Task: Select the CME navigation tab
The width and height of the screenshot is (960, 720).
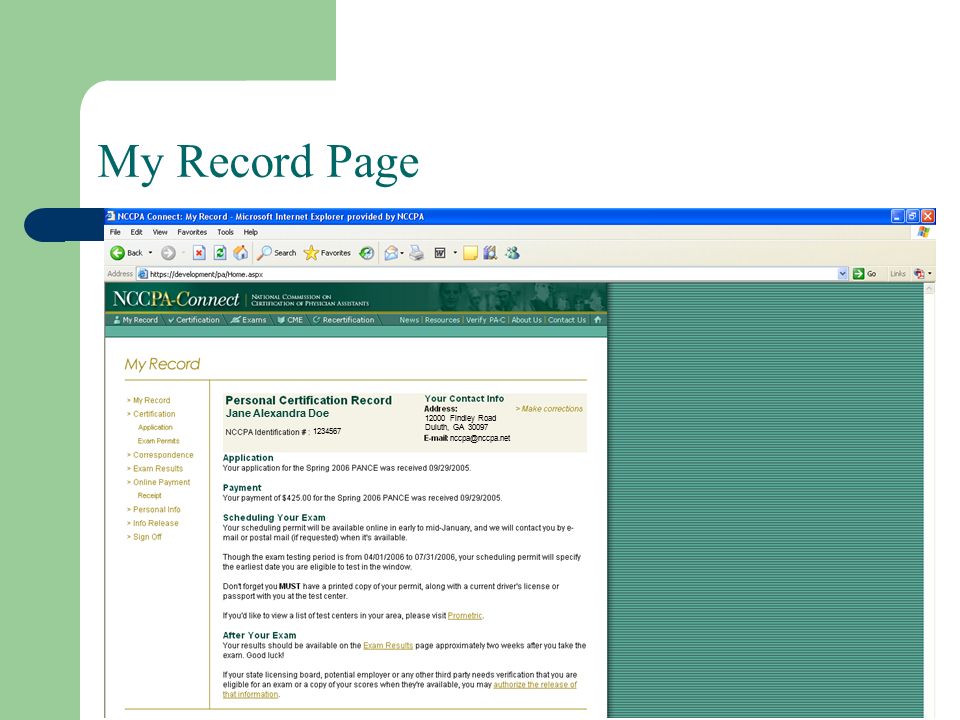Action: tap(290, 320)
